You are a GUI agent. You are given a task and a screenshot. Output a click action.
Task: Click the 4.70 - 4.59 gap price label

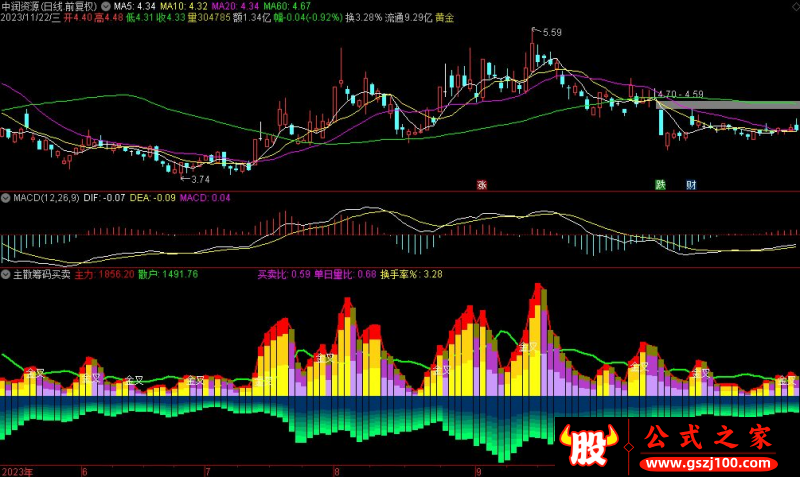coord(682,93)
